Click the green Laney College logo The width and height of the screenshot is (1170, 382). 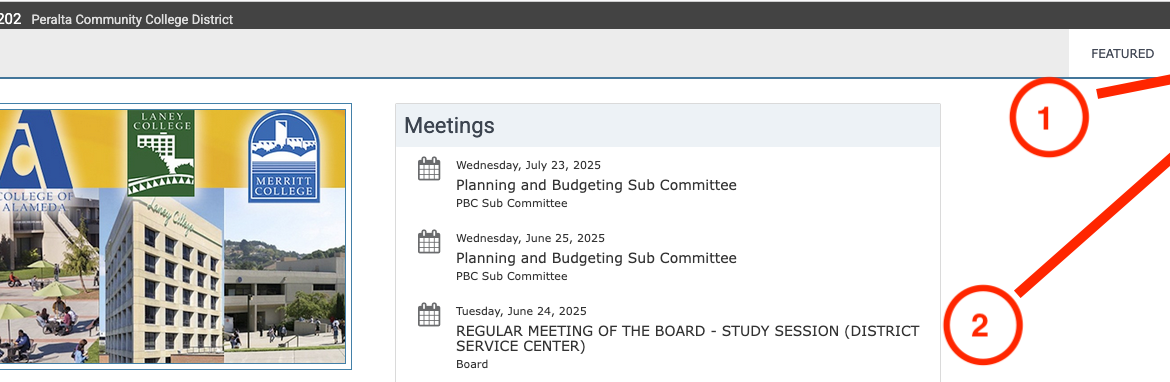pos(160,153)
